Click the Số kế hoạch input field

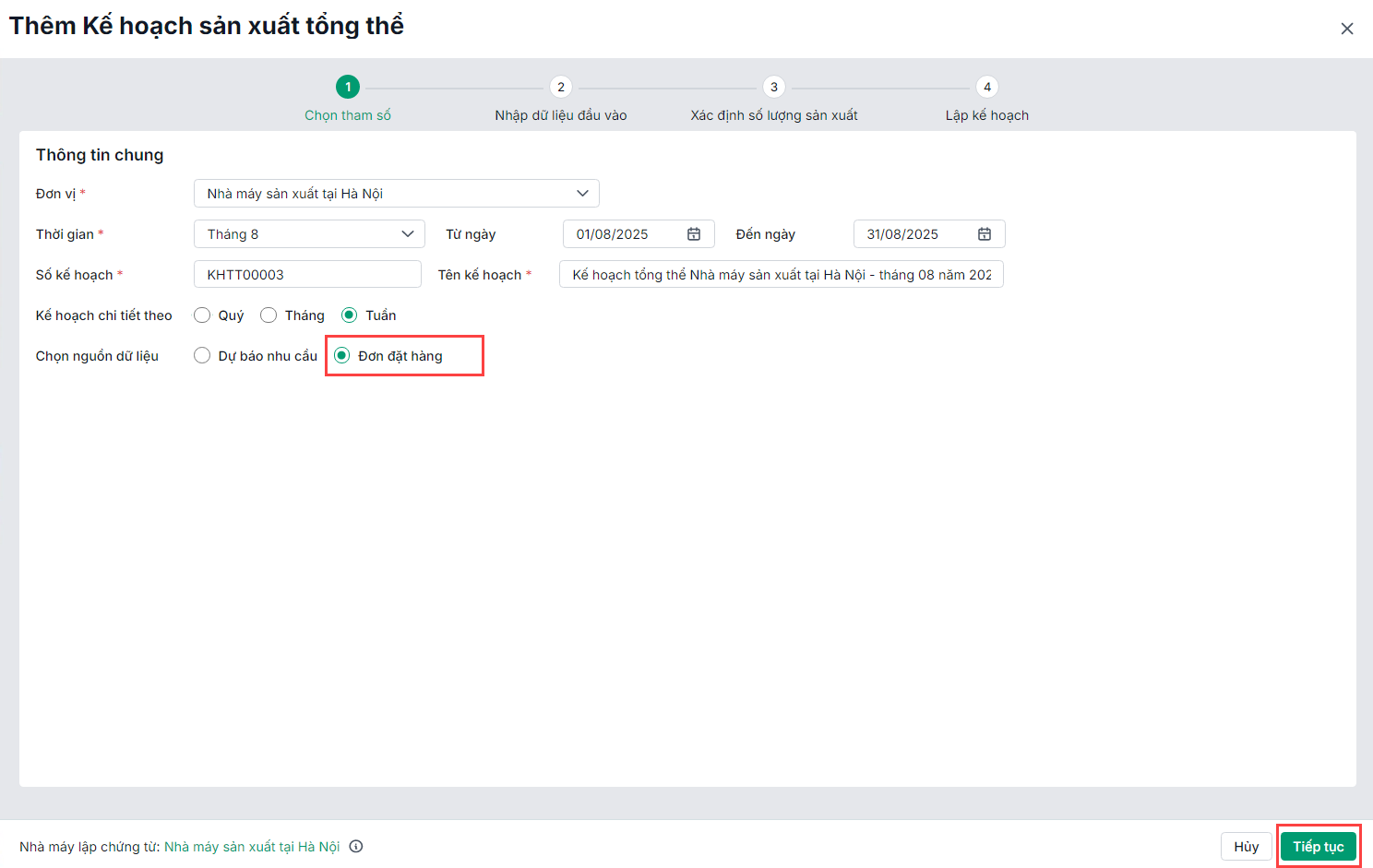pyautogui.click(x=307, y=275)
